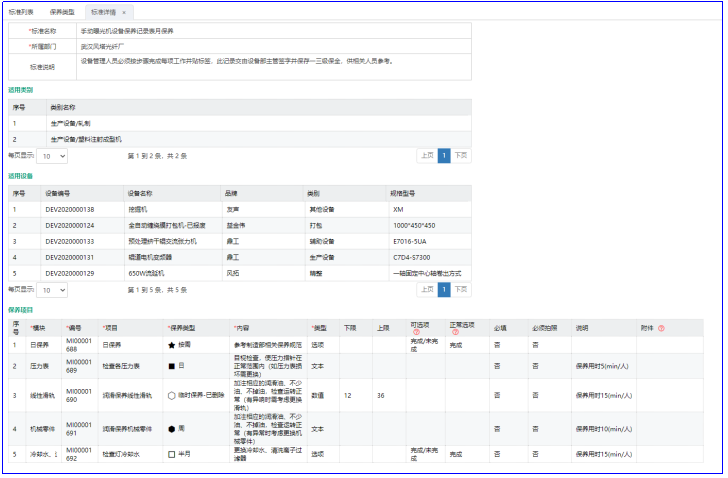Click the help icon under 可选项

click(415, 332)
